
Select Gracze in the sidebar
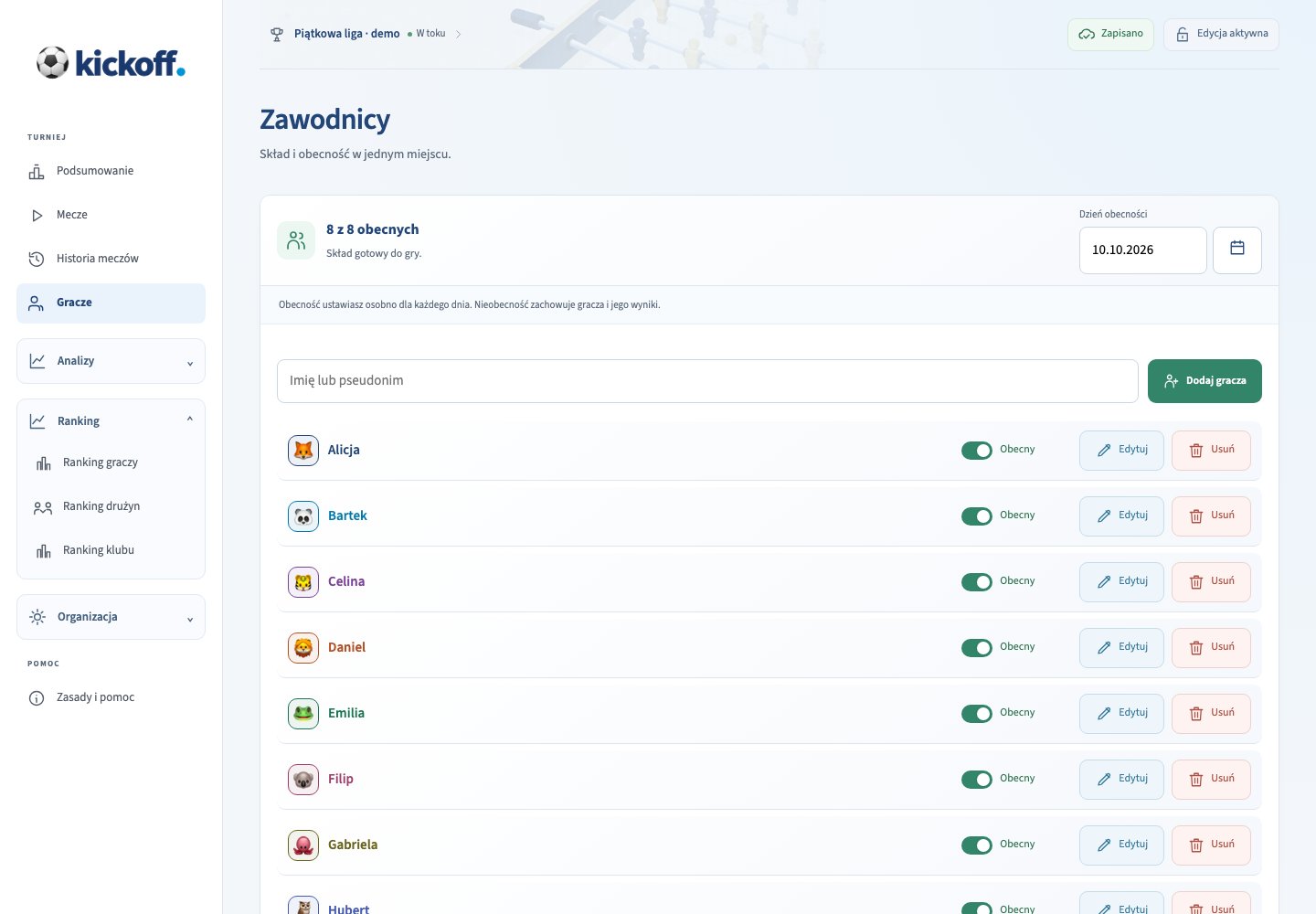[111, 303]
